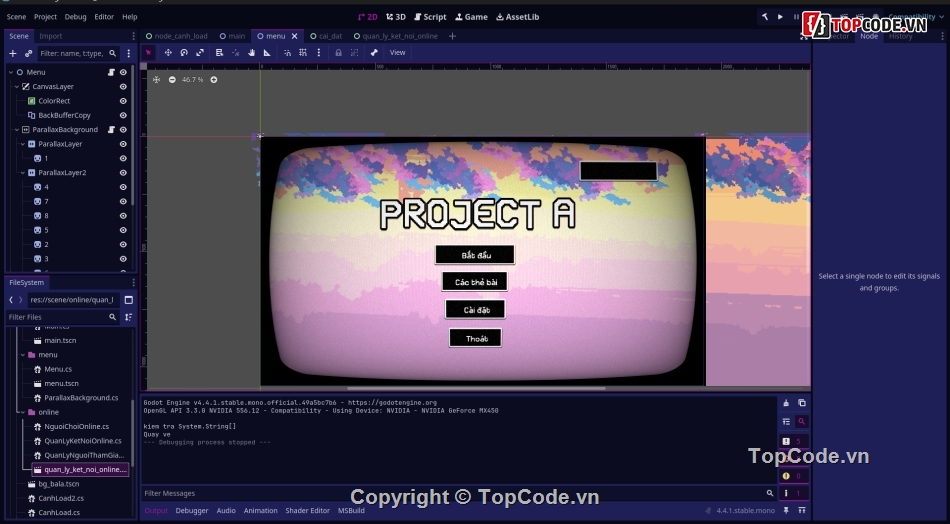Click the list-select nodes tool
This screenshot has height=524, width=950.
(x=219, y=53)
